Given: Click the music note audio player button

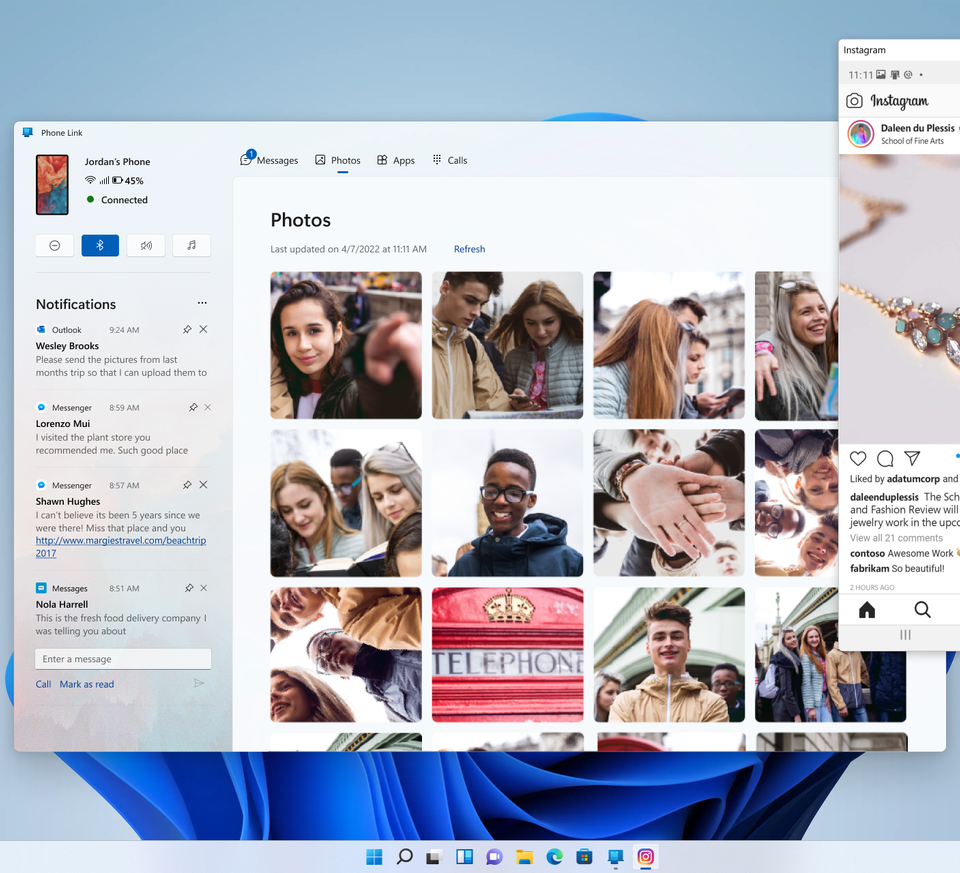Looking at the screenshot, I should click(191, 245).
